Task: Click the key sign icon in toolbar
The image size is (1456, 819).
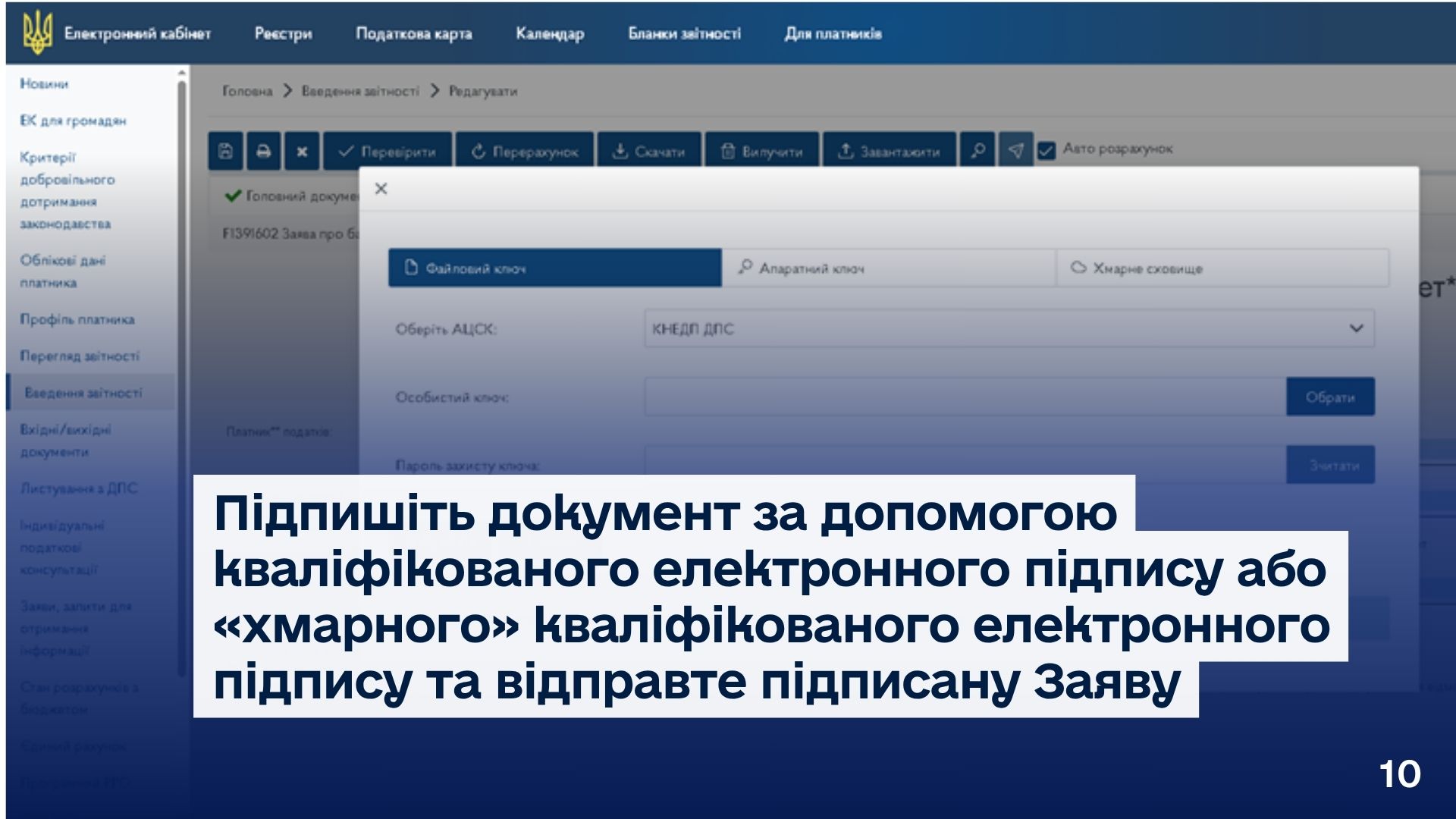Action: click(x=977, y=151)
